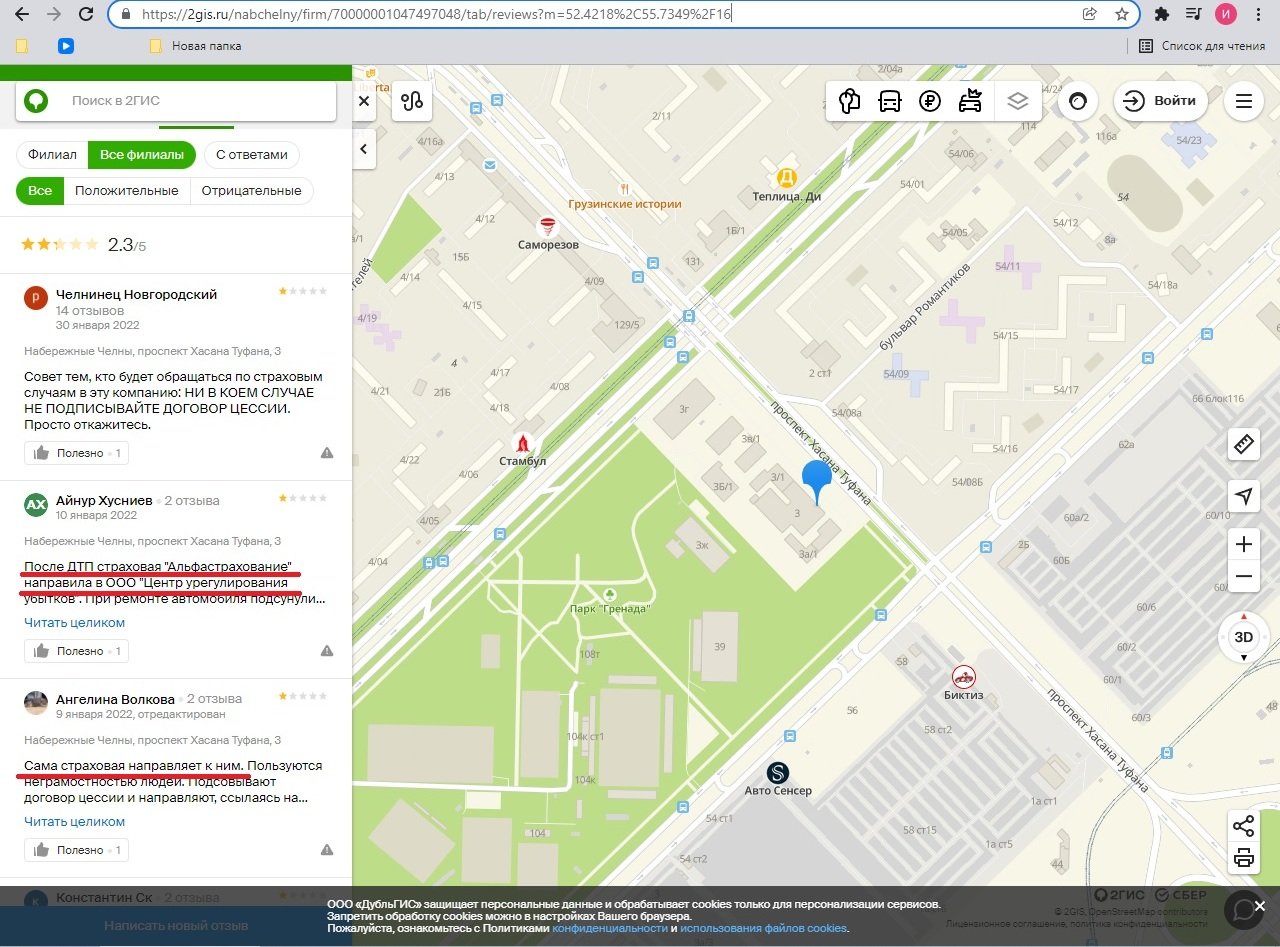Open browser extensions puzzle icon

[1161, 14]
